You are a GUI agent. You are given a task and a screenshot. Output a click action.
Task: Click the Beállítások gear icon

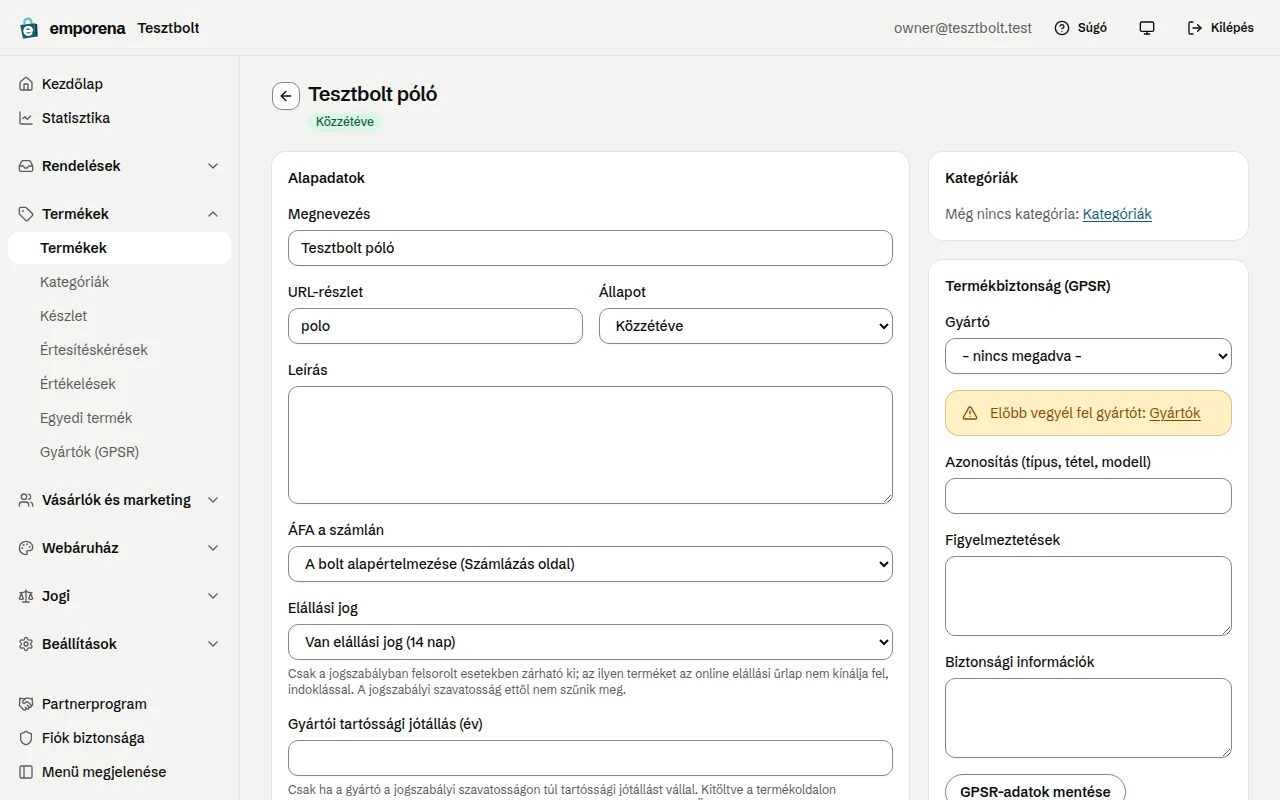(26, 644)
